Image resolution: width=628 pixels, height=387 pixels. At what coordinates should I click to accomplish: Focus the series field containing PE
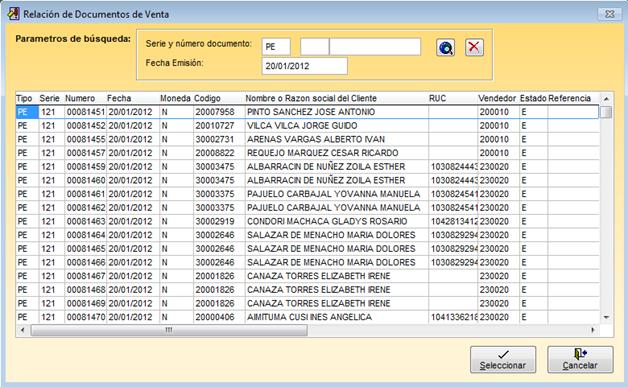(276, 47)
